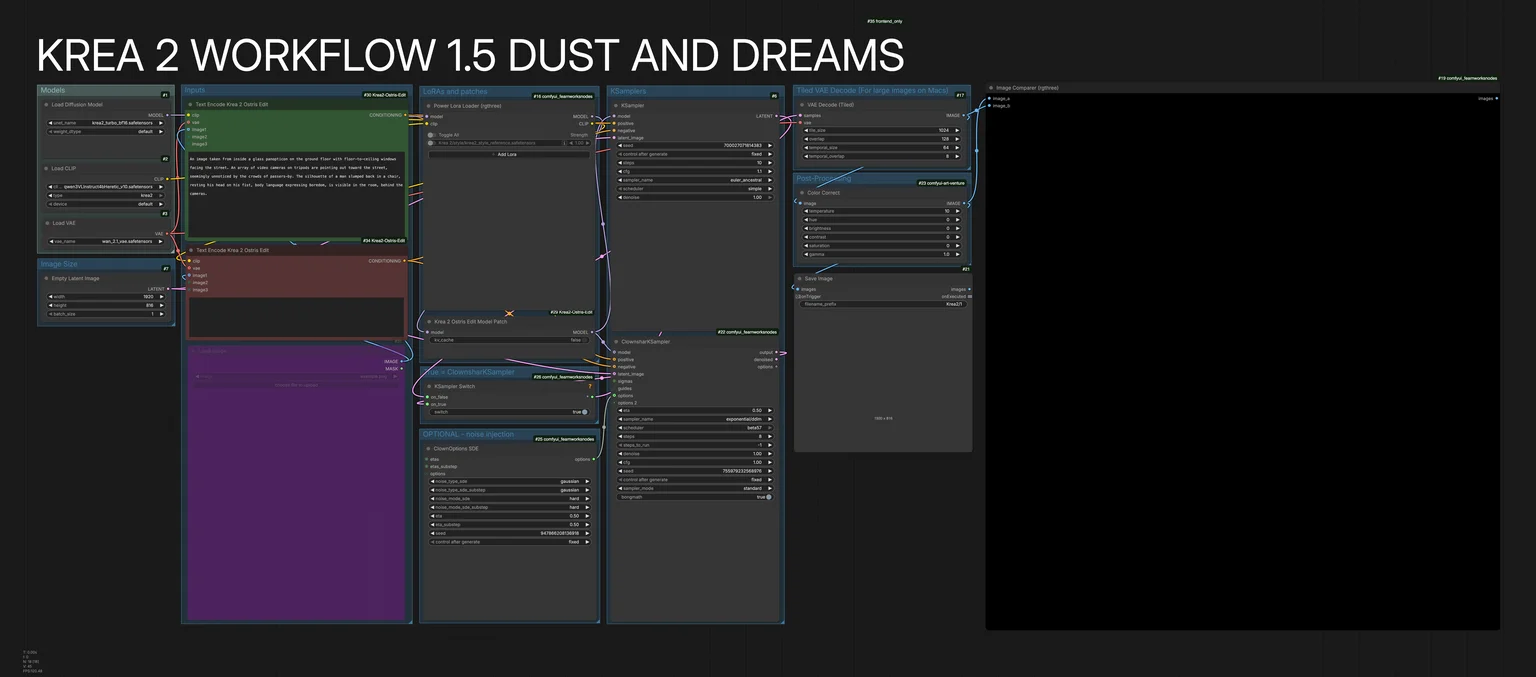
Task: Click the CLIP output port of Load CLIP
Action: (x=168, y=179)
